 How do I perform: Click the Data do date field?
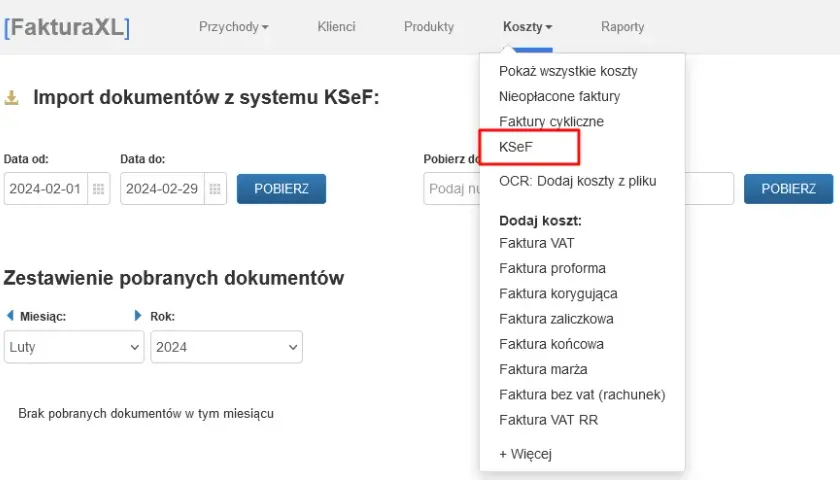pyautogui.click(x=162, y=189)
